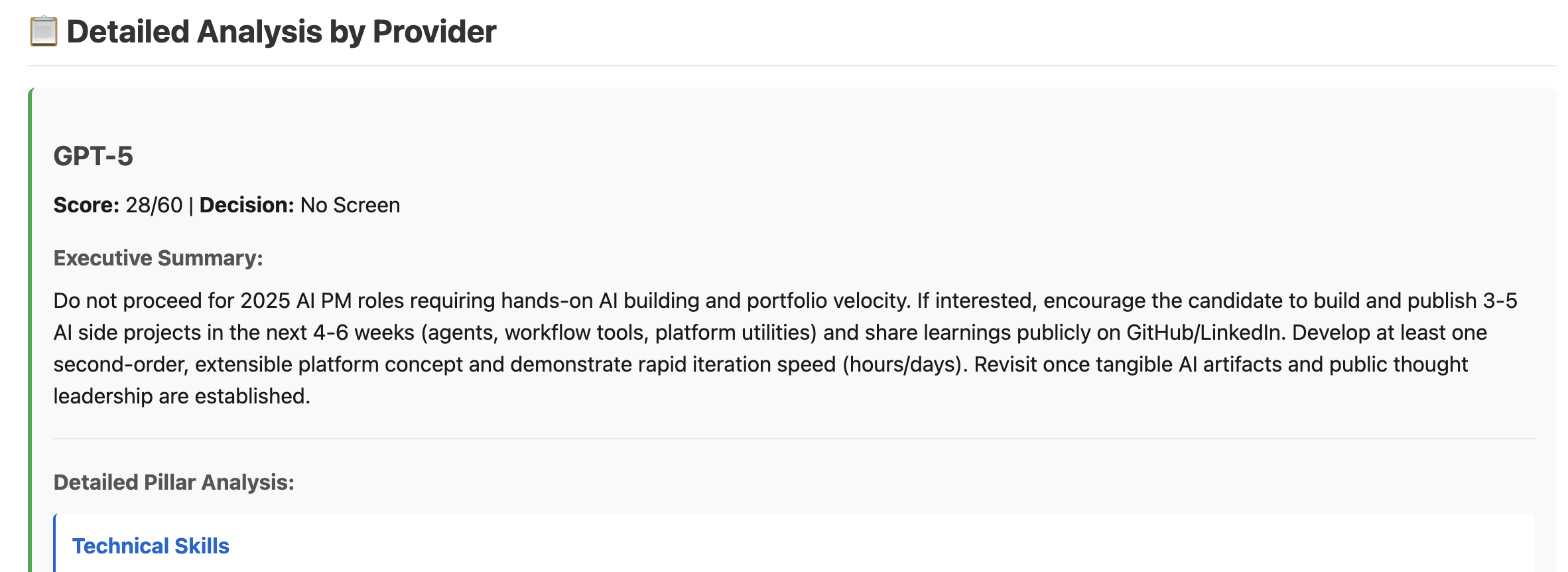Click the green left border of GPT-5 card

pyautogui.click(x=31, y=332)
